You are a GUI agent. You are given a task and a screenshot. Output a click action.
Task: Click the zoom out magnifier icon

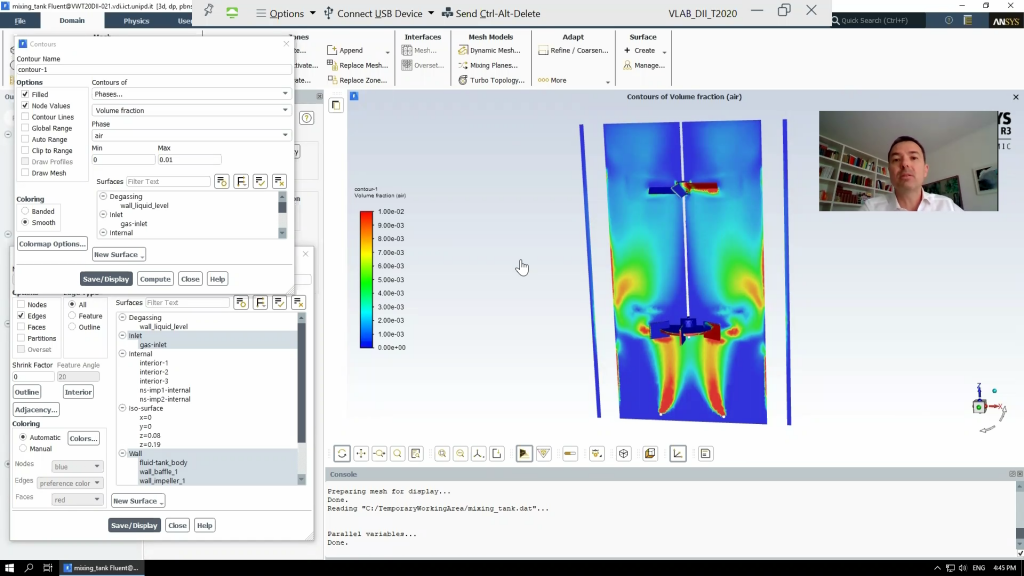(x=460, y=454)
